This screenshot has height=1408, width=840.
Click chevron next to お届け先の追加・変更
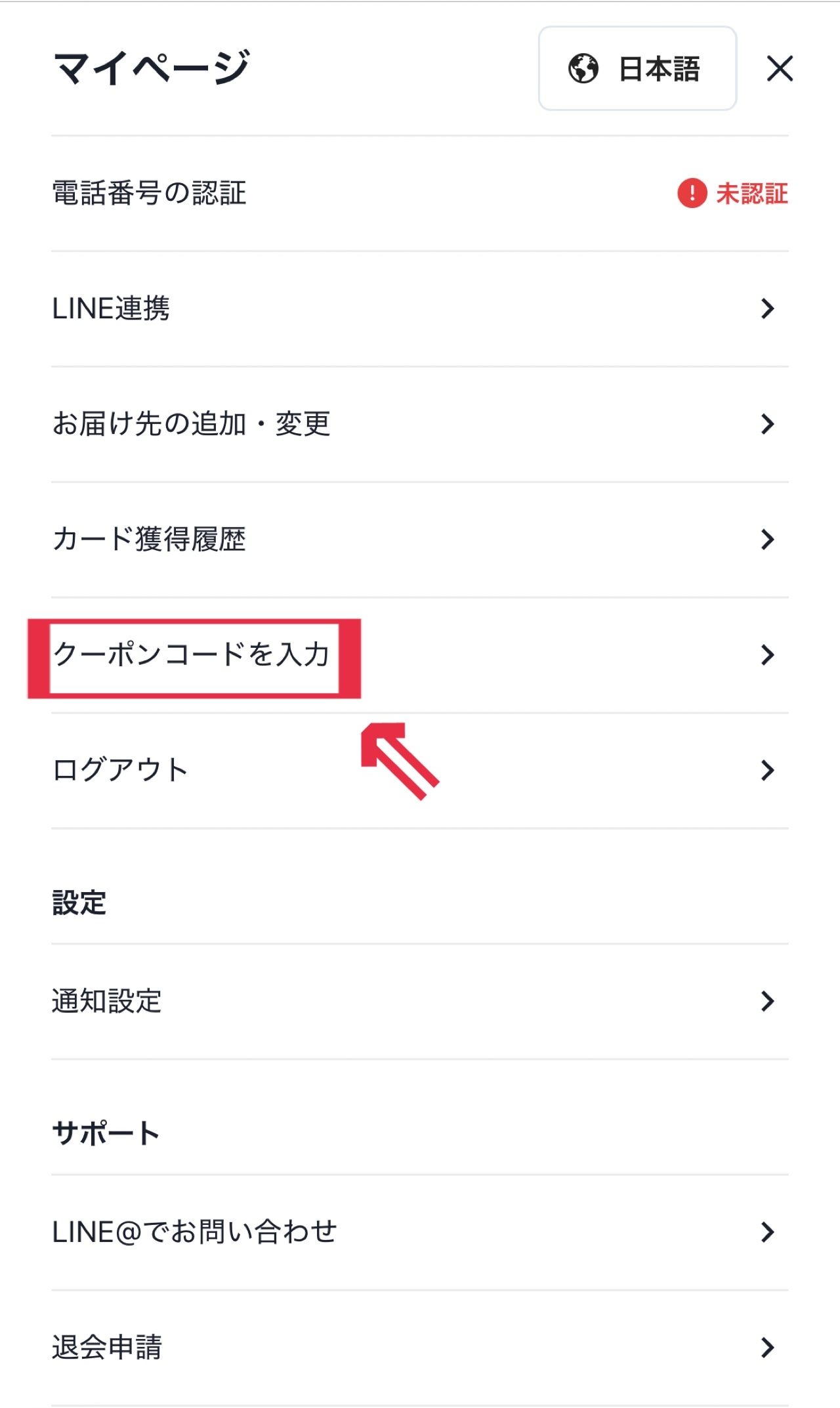(767, 424)
